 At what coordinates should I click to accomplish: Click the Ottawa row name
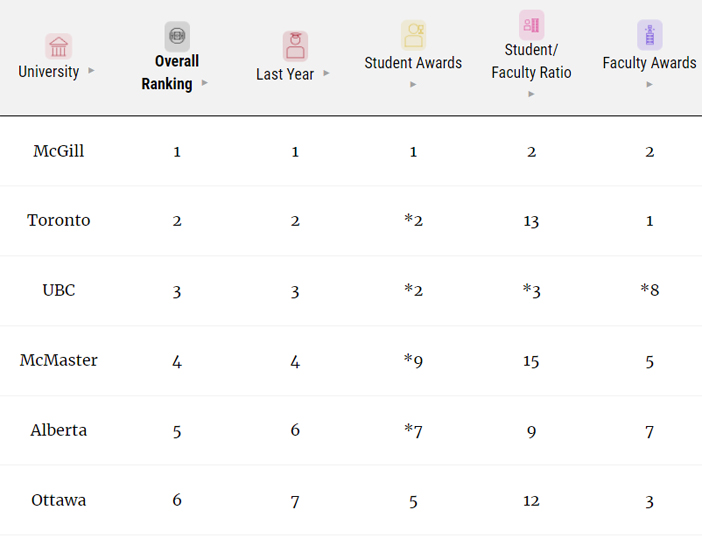(x=59, y=500)
